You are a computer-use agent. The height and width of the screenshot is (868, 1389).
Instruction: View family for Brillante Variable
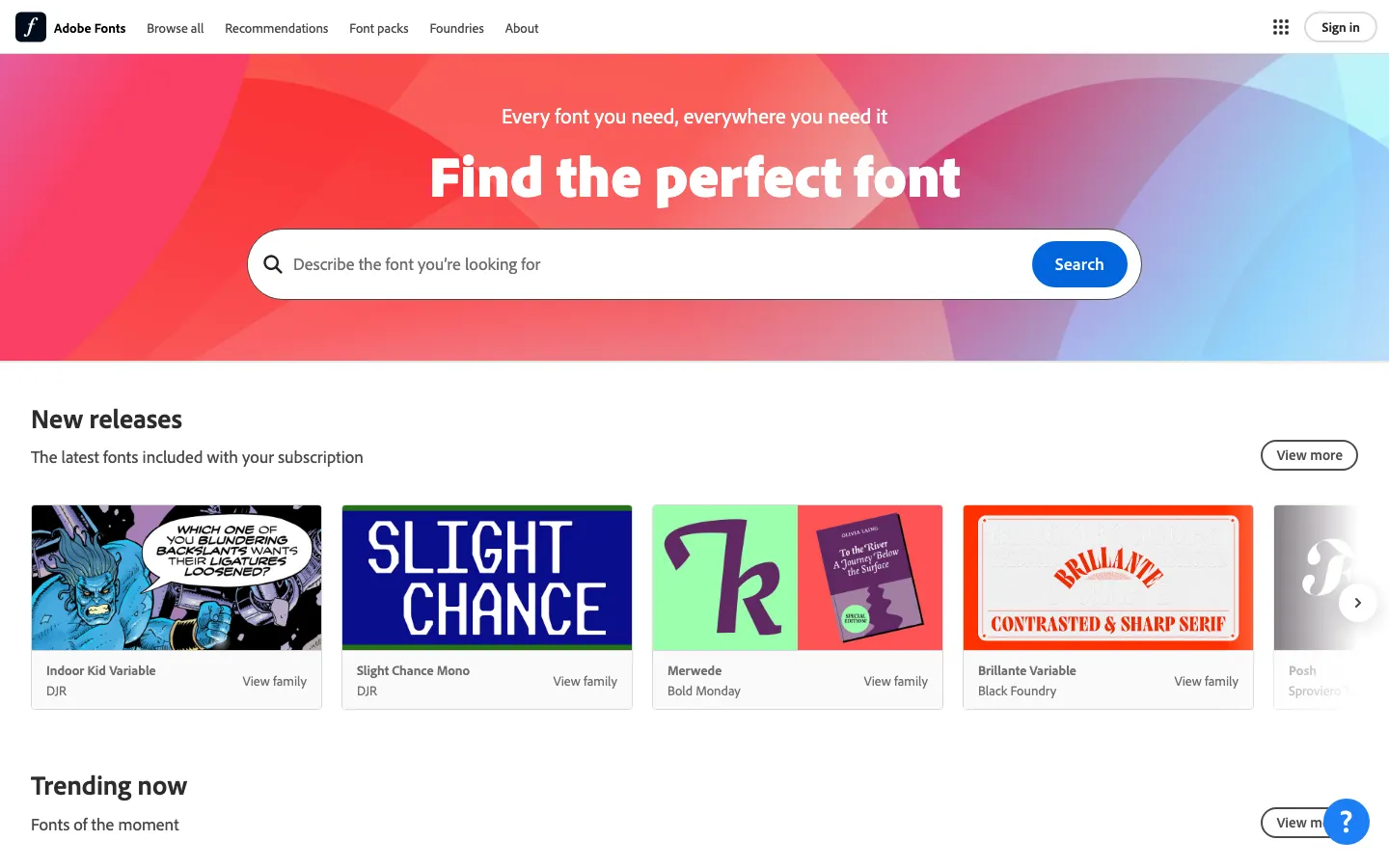pos(1206,681)
